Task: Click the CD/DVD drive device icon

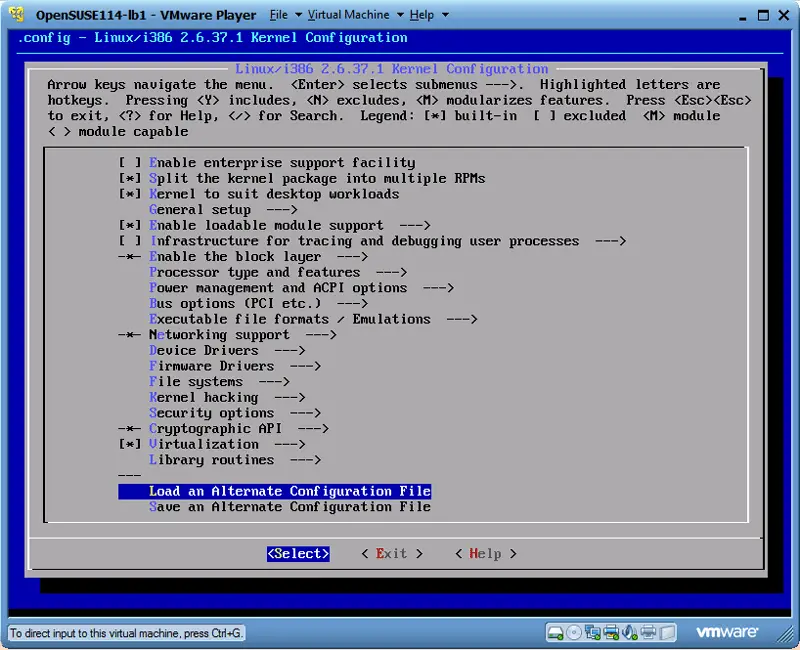Action: (x=574, y=633)
